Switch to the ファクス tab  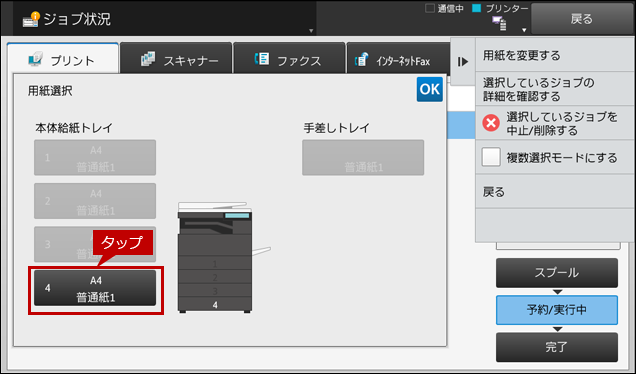(289, 58)
